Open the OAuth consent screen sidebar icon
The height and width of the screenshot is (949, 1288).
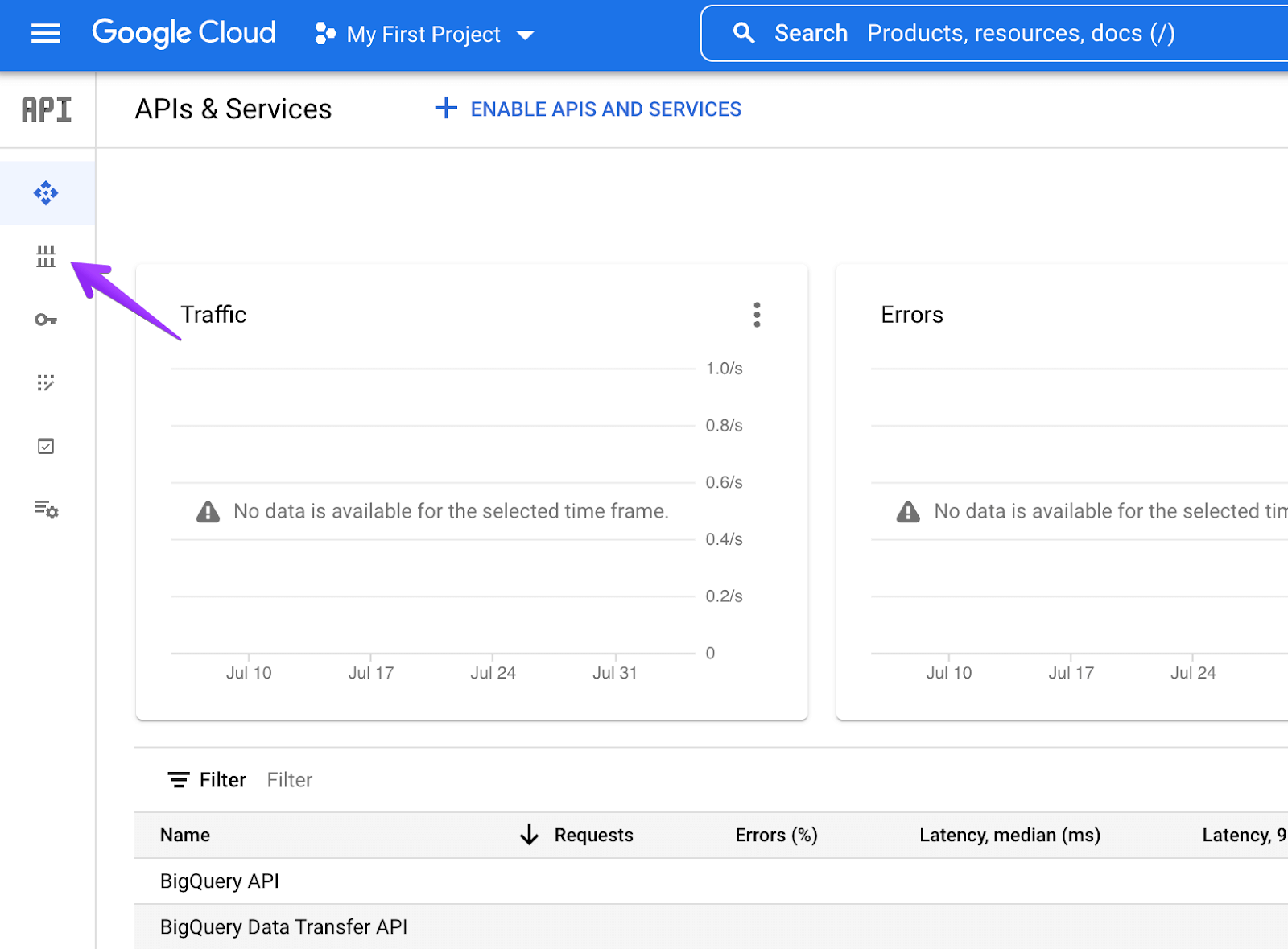pyautogui.click(x=46, y=383)
